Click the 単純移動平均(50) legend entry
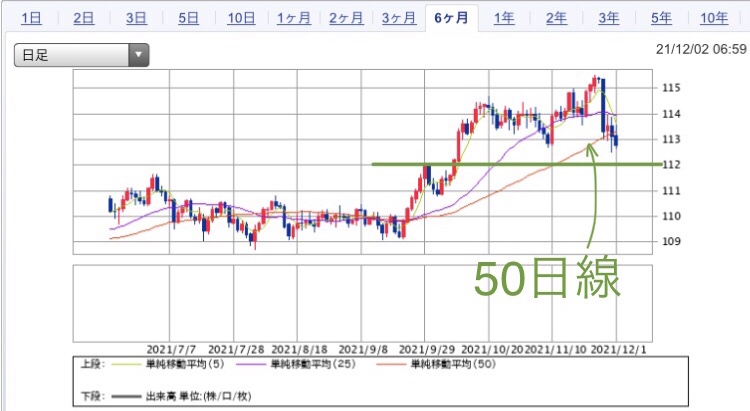 [x=436, y=364]
